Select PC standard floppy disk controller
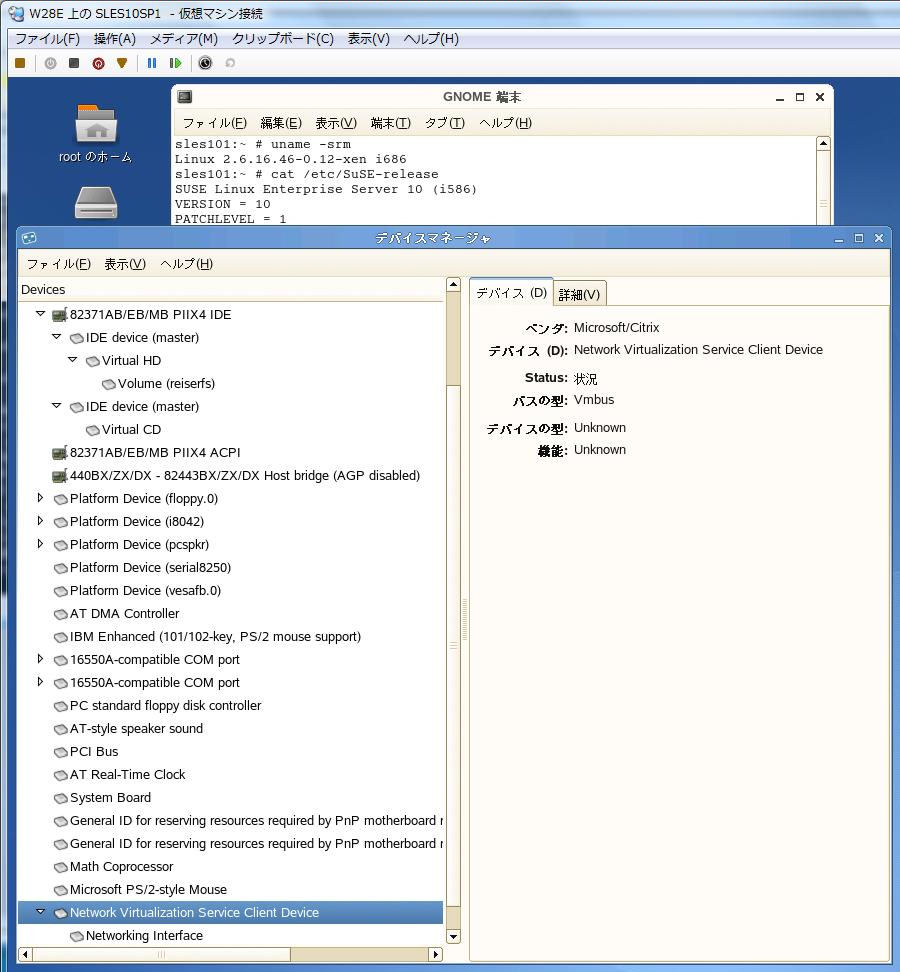 point(231,706)
